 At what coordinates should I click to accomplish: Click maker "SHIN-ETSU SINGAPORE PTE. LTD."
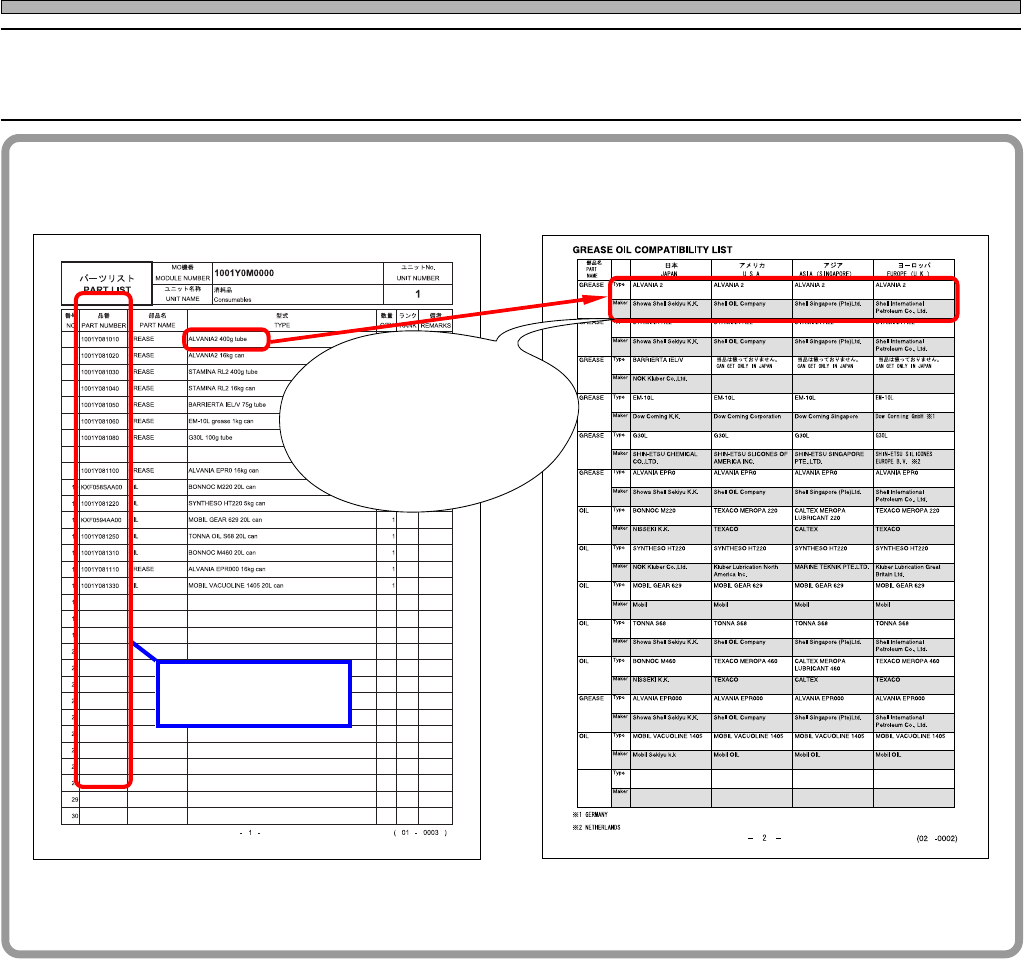[x=829, y=458]
